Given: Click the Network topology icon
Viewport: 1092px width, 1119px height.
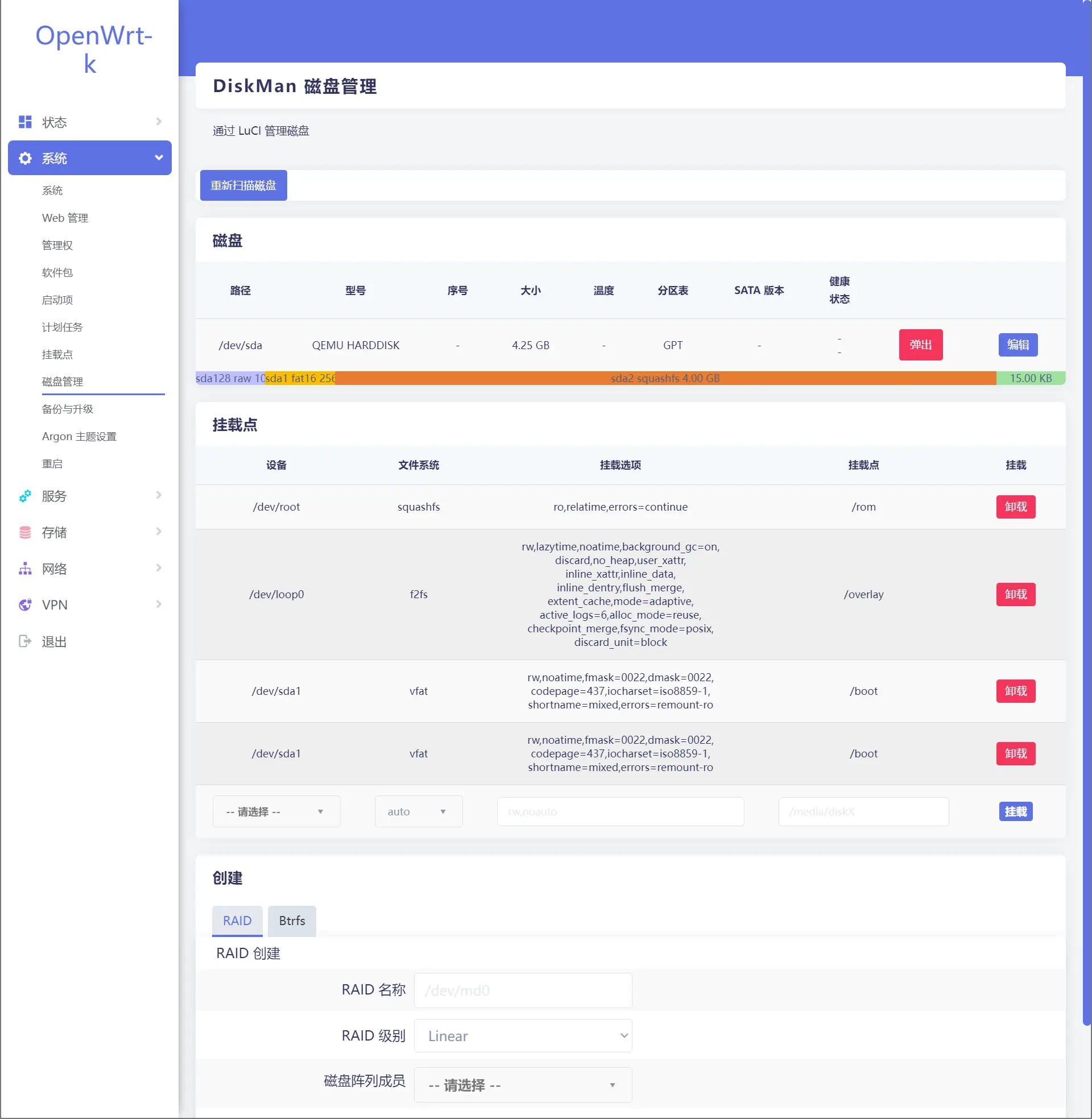Looking at the screenshot, I should tap(24, 569).
